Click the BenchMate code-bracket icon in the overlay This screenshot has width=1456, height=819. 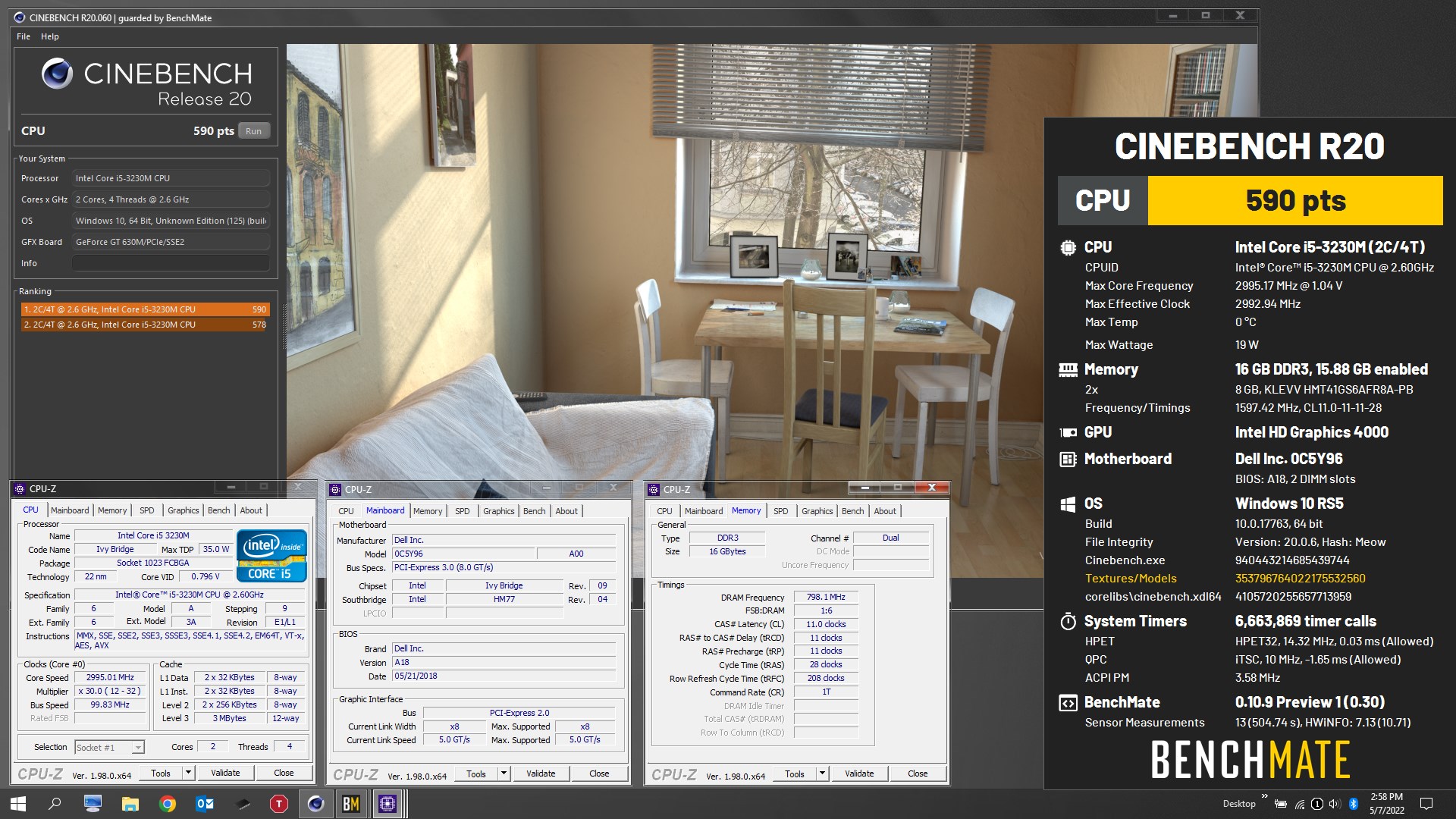click(1068, 702)
